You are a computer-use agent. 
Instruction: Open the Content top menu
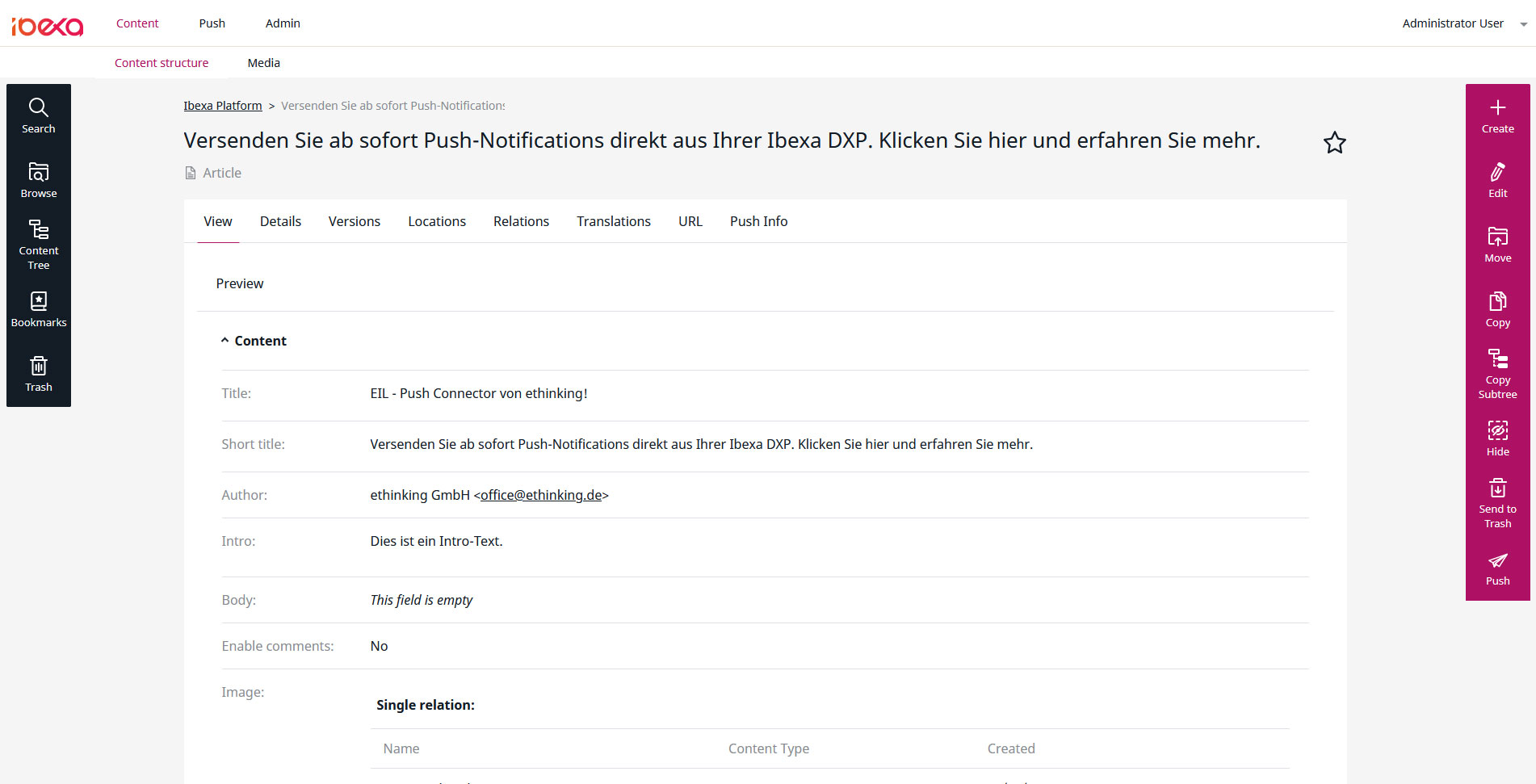pyautogui.click(x=137, y=23)
